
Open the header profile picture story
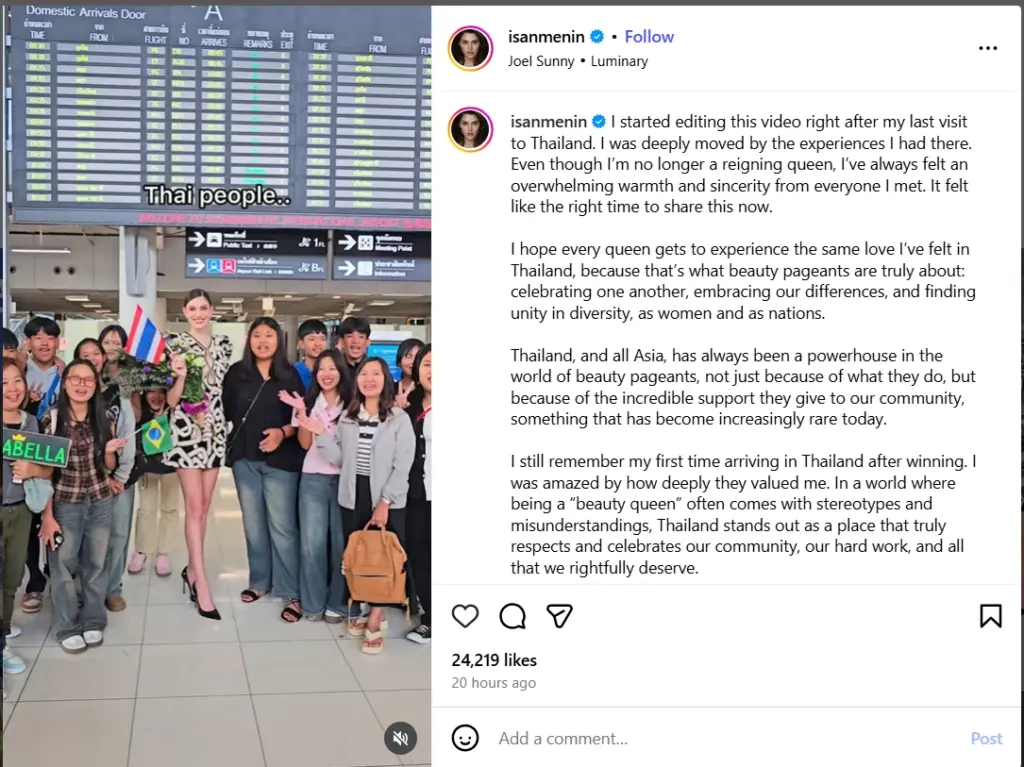tap(470, 48)
